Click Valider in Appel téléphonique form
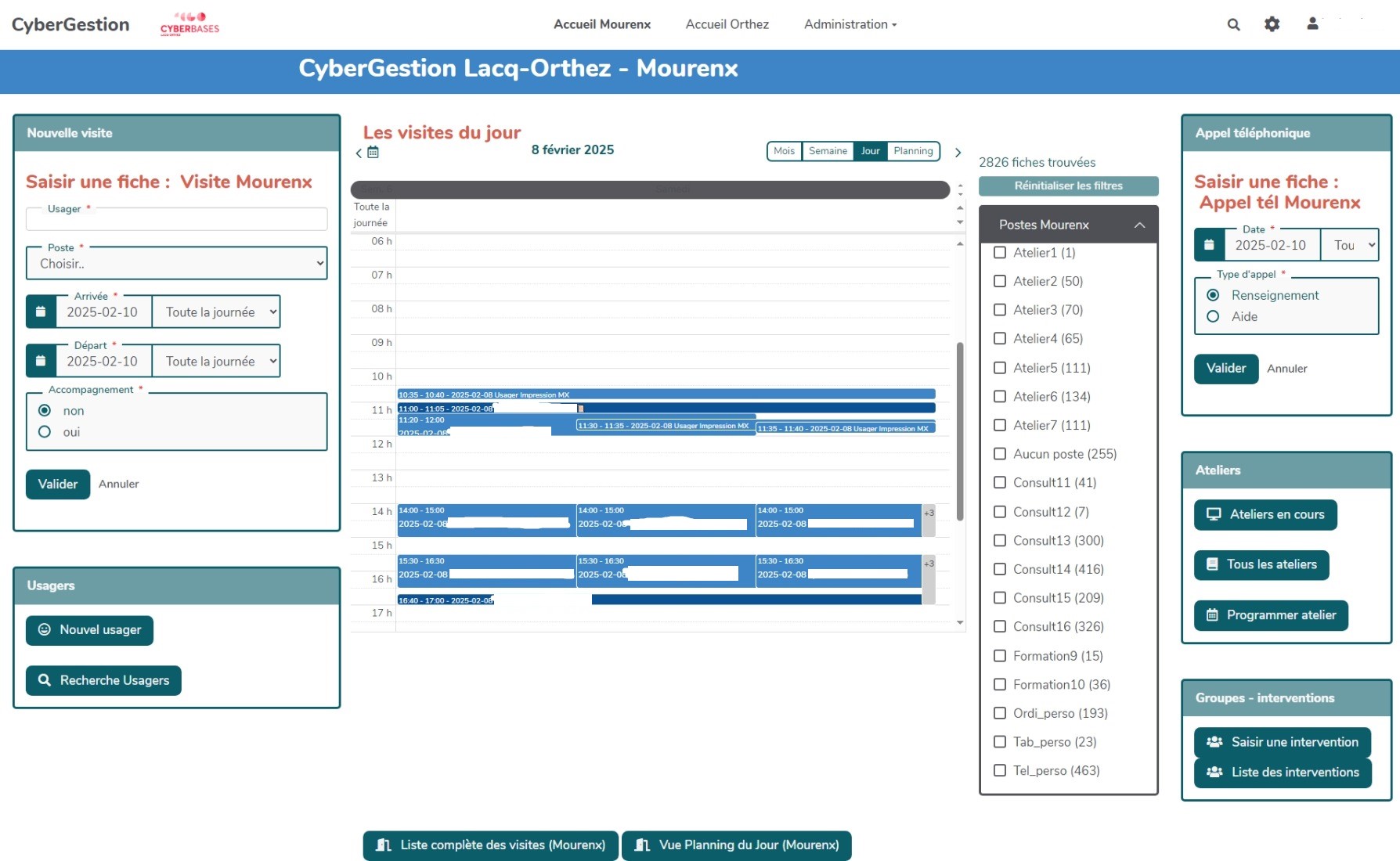 click(x=1226, y=368)
